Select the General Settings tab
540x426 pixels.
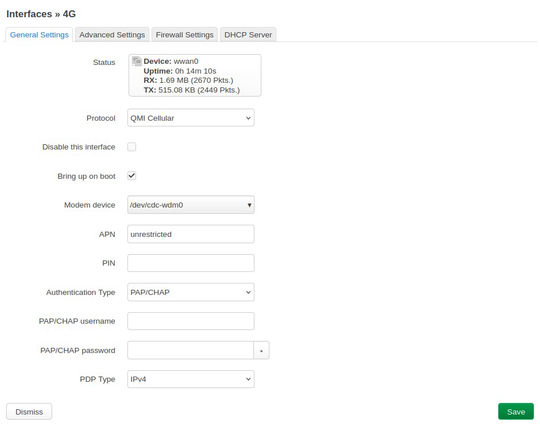coord(39,35)
